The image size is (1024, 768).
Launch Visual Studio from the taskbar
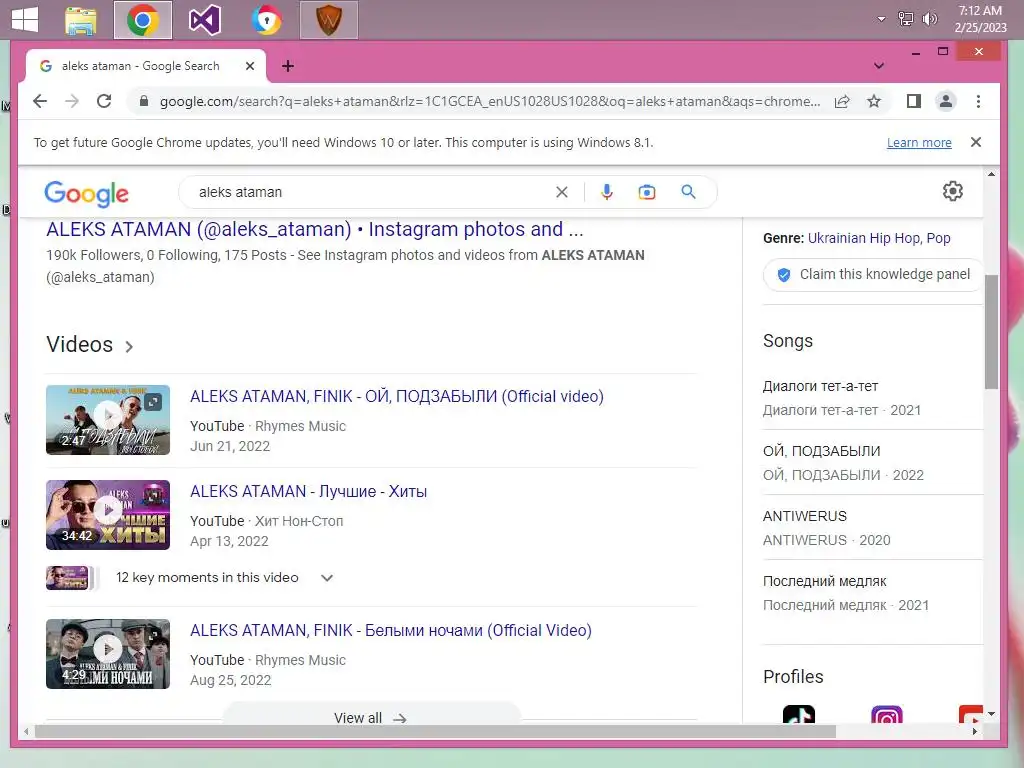click(x=204, y=20)
